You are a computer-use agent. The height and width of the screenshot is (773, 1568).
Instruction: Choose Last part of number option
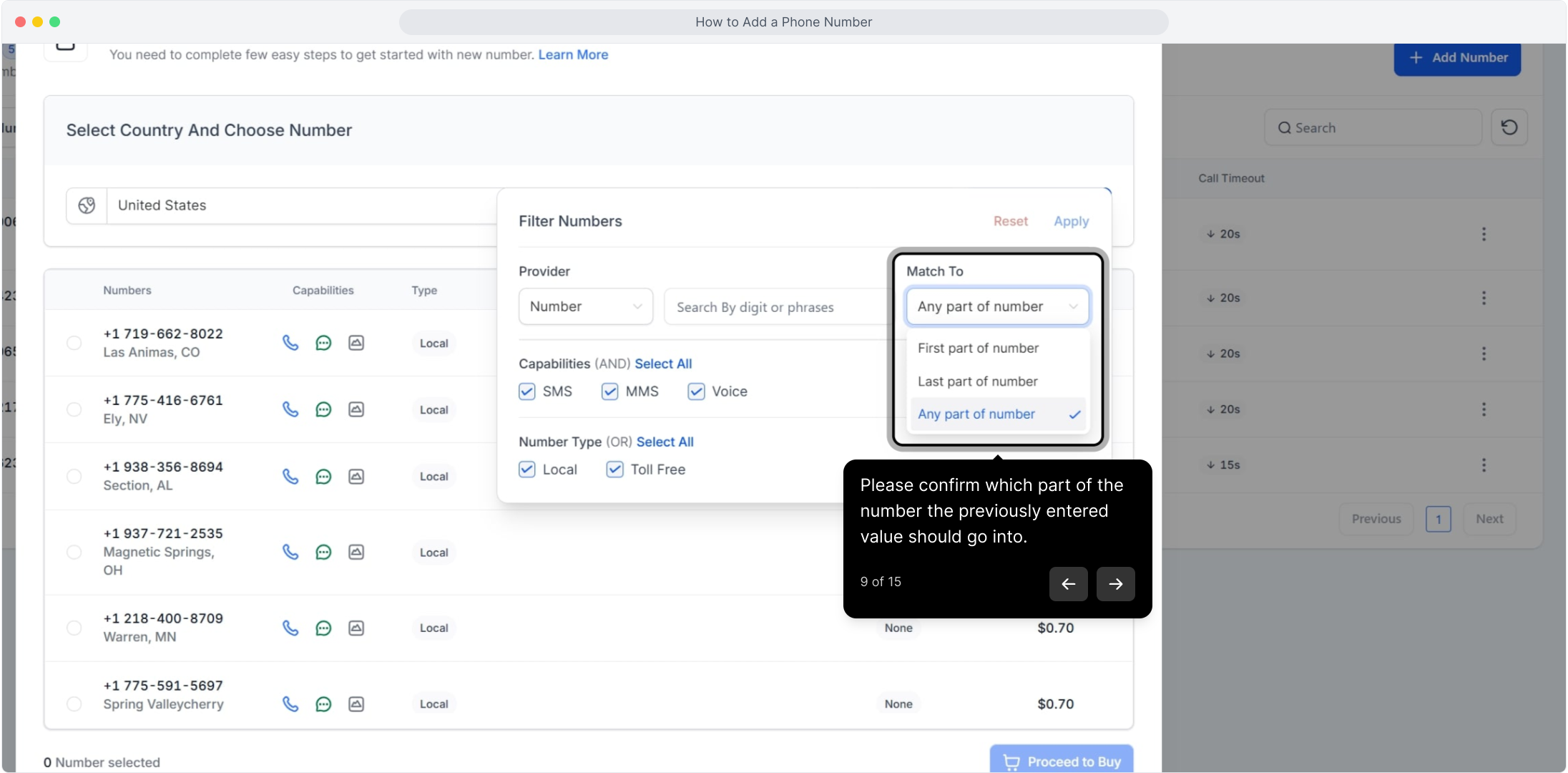point(998,381)
